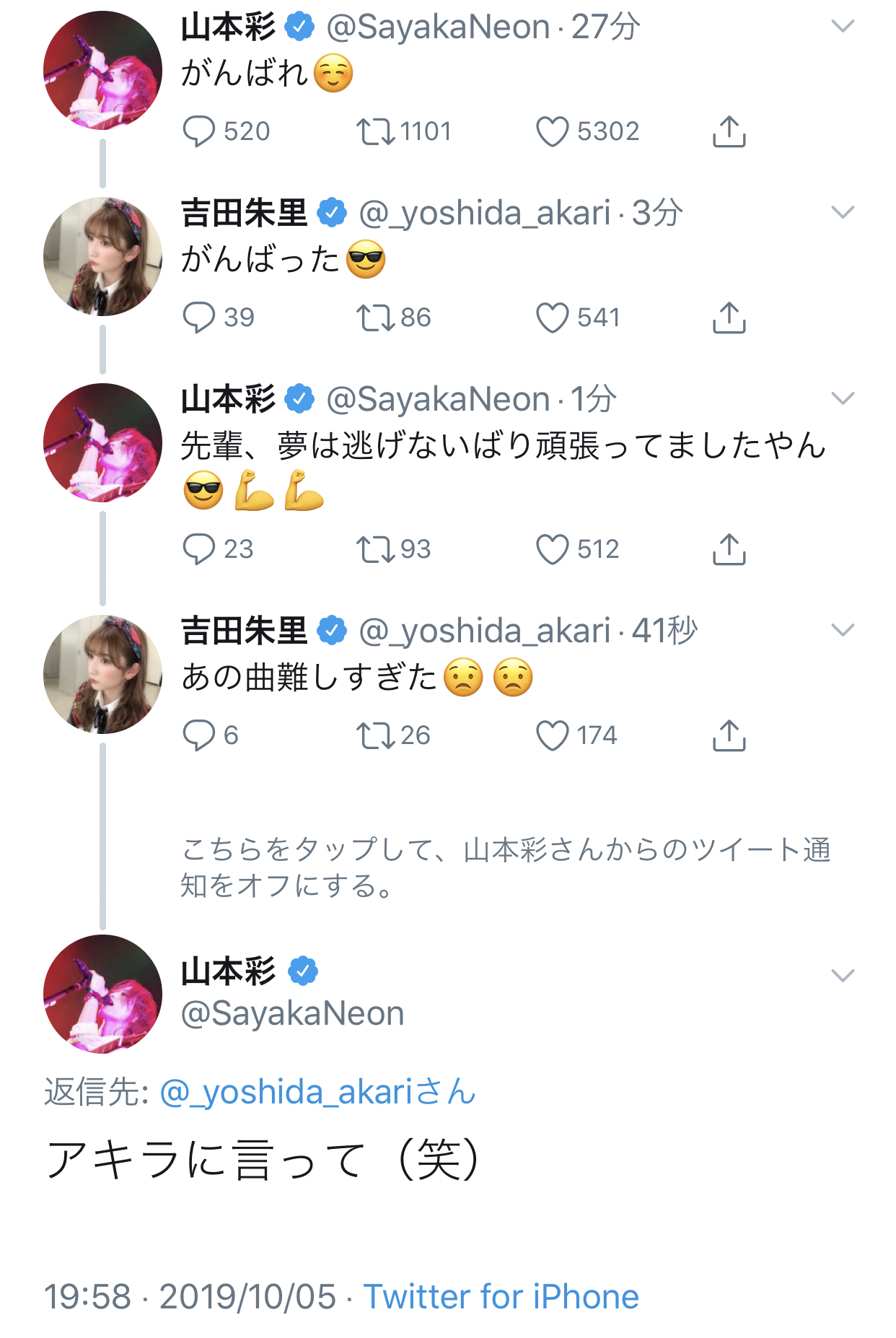Reply to the tweet with 6 replies
Screen dimensions: 896x1338
coord(198,735)
